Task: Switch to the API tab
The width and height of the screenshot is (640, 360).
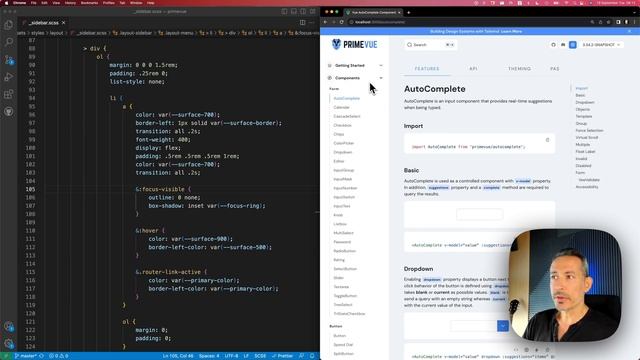Action: [x=473, y=69]
